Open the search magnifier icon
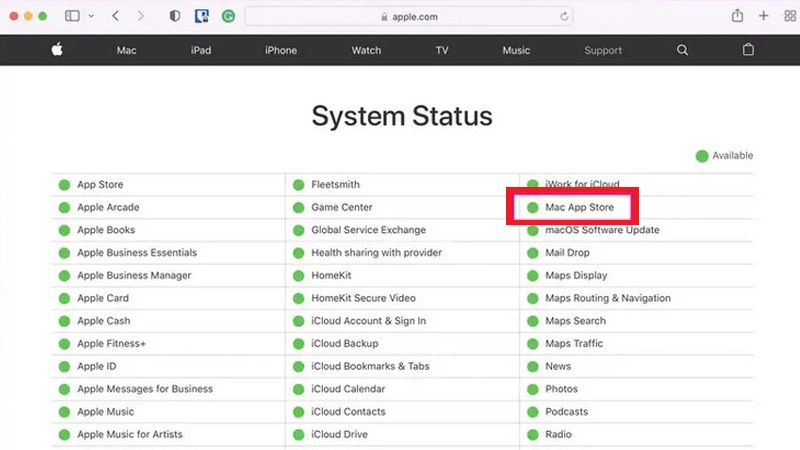 682,50
